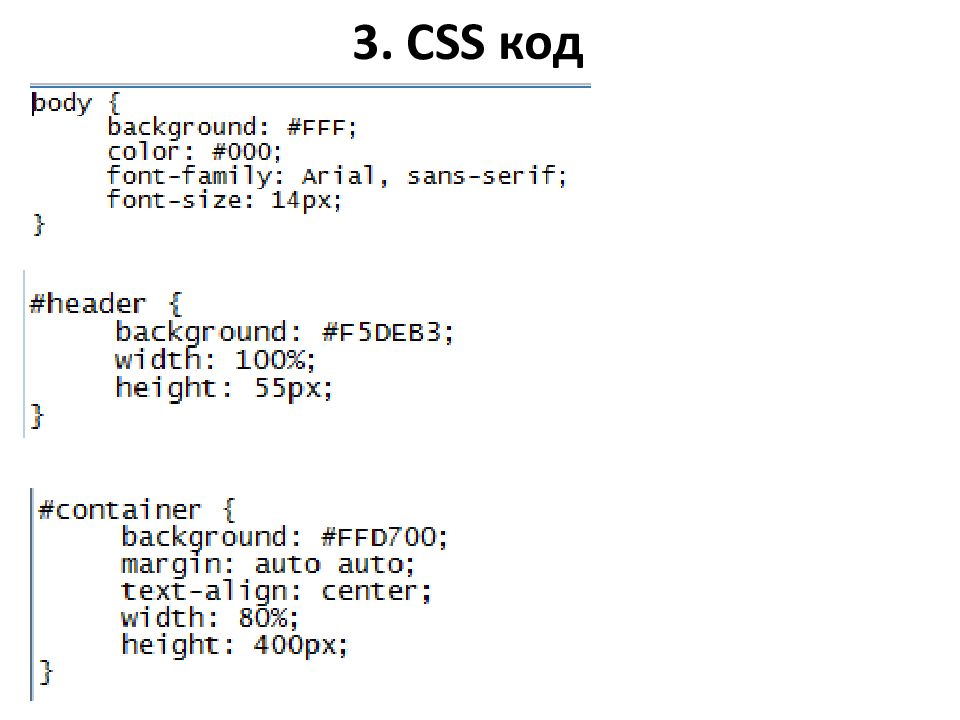Click the margin: auto auto line

268,564
